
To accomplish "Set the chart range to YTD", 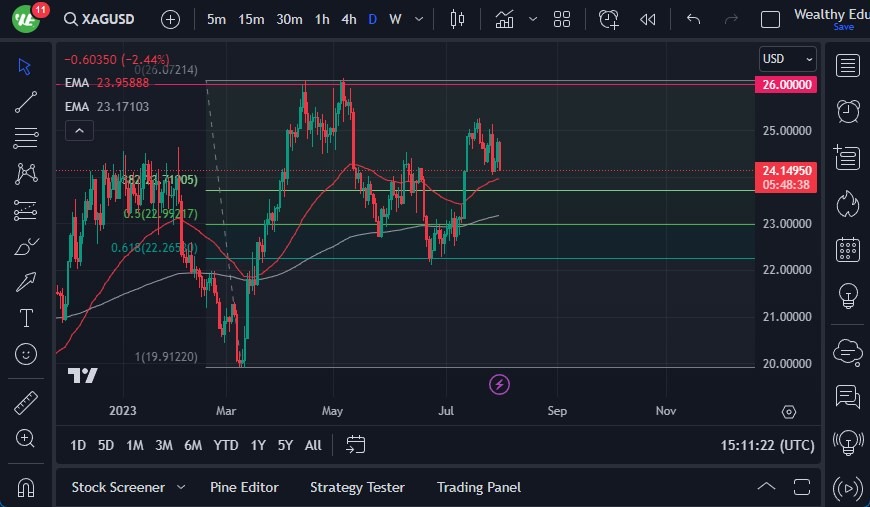I will (x=226, y=445).
